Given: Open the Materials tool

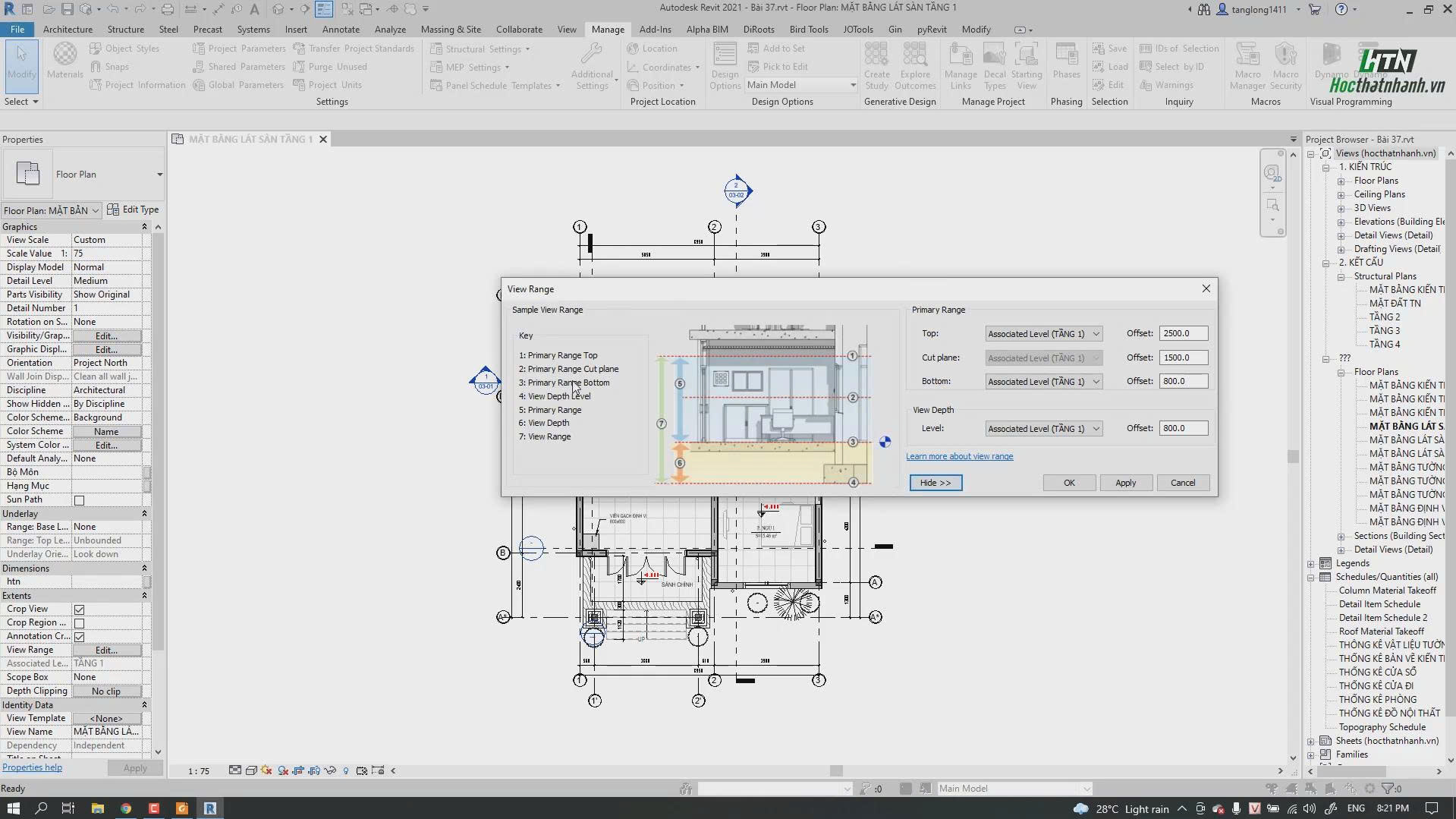Looking at the screenshot, I should coord(65,61).
